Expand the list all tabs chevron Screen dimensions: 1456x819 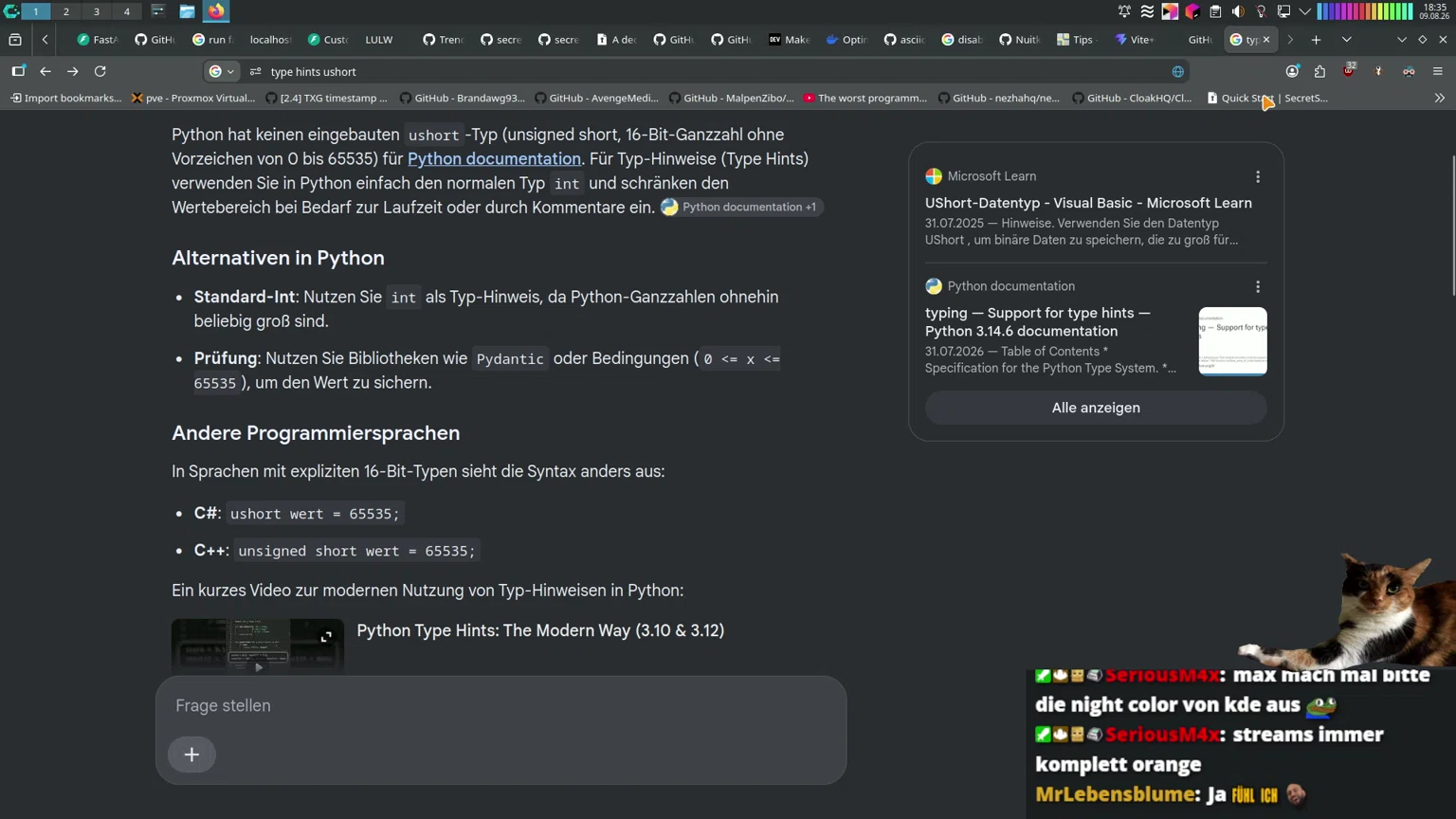click(1346, 40)
